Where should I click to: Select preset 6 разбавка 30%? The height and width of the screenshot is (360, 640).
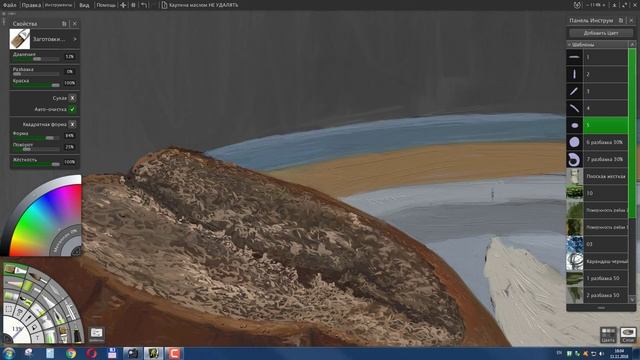tap(597, 142)
